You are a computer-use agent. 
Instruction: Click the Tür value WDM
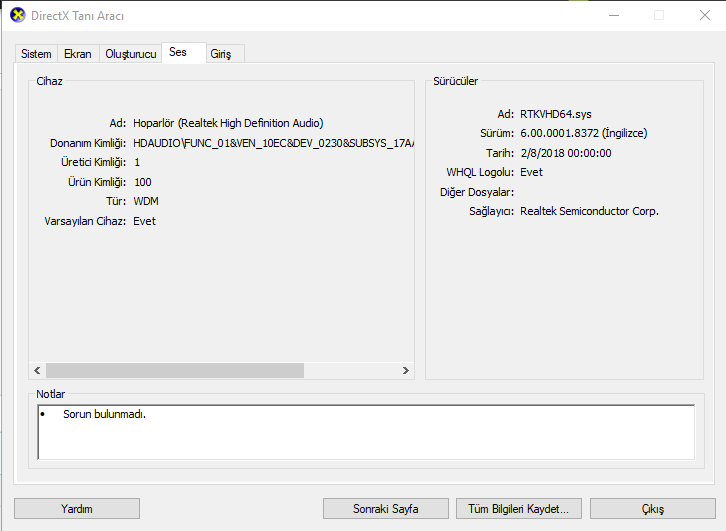coord(146,201)
